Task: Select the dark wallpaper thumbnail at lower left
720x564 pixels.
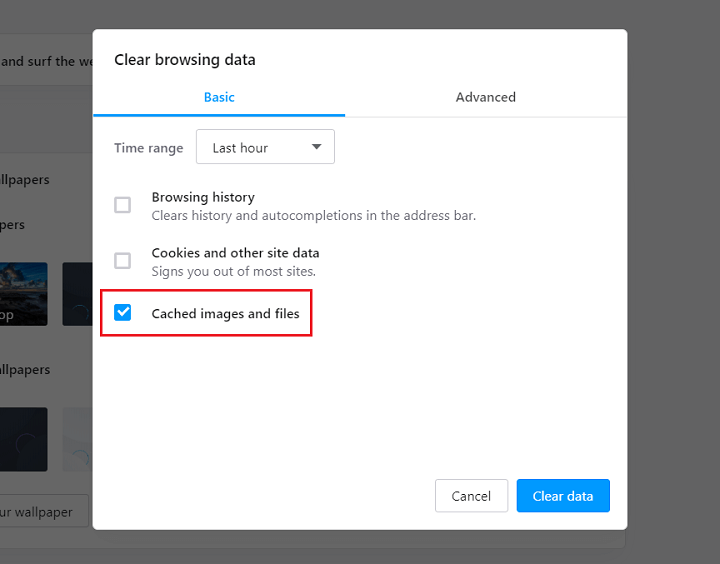Action: 23,439
